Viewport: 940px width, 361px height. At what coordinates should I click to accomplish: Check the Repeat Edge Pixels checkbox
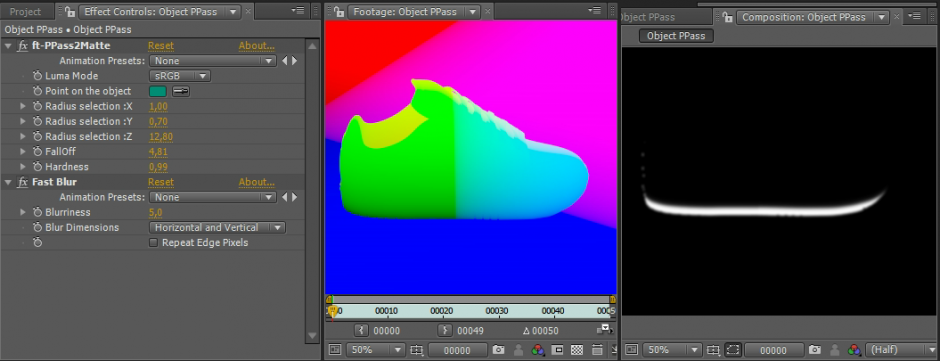(x=153, y=243)
